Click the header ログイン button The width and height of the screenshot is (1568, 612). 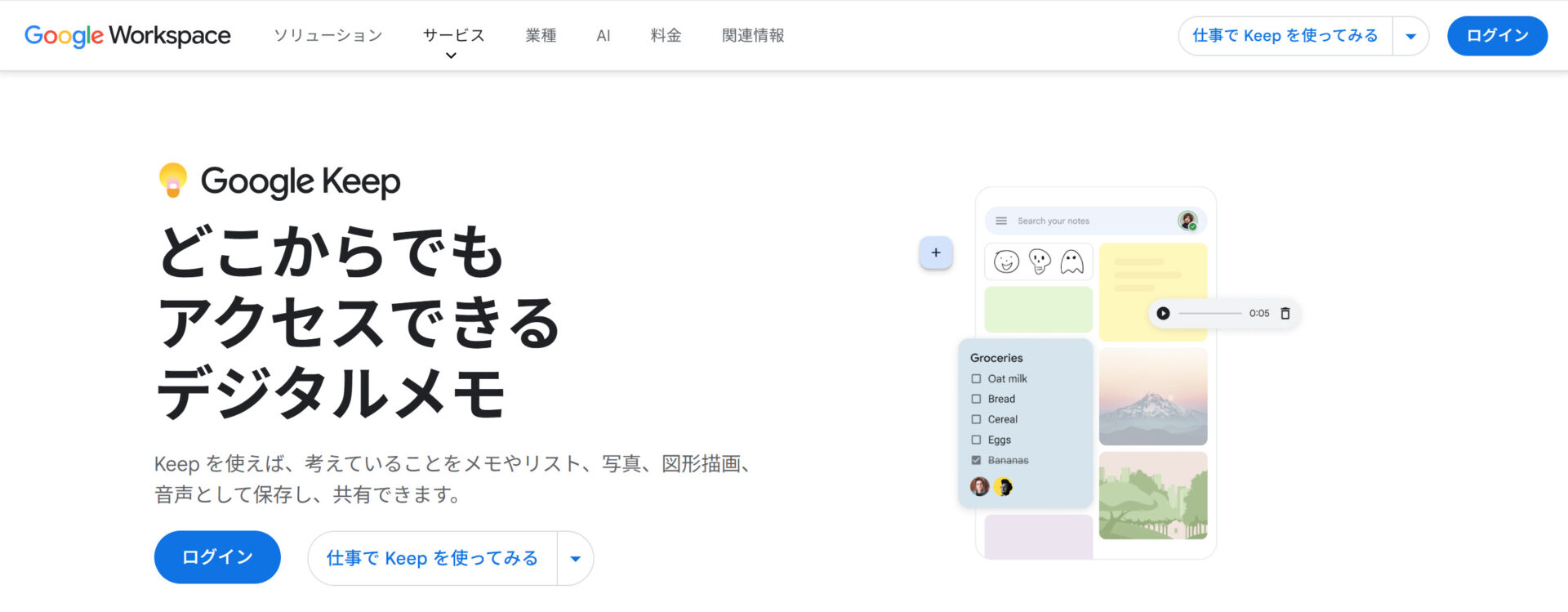pyautogui.click(x=1497, y=36)
